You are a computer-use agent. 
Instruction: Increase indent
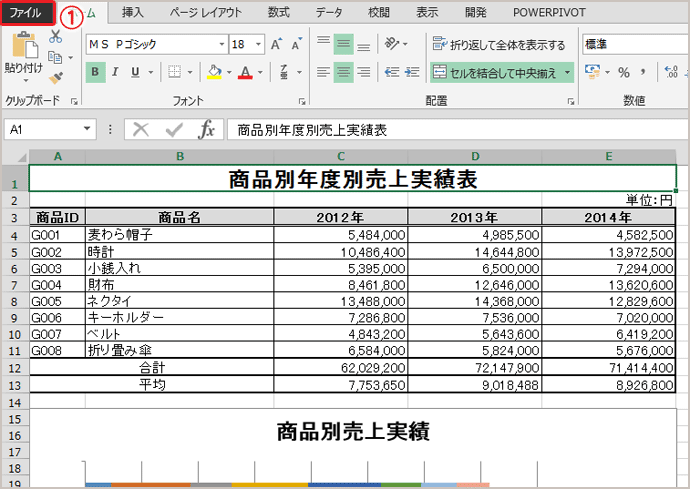coord(412,72)
